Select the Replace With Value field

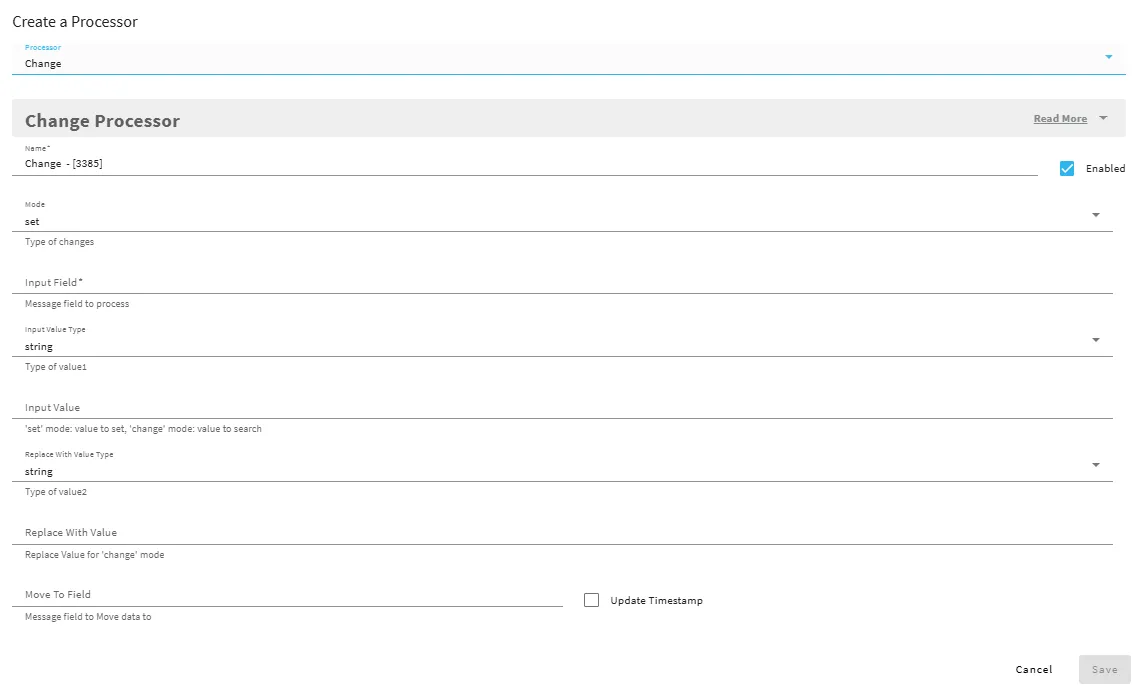562,533
